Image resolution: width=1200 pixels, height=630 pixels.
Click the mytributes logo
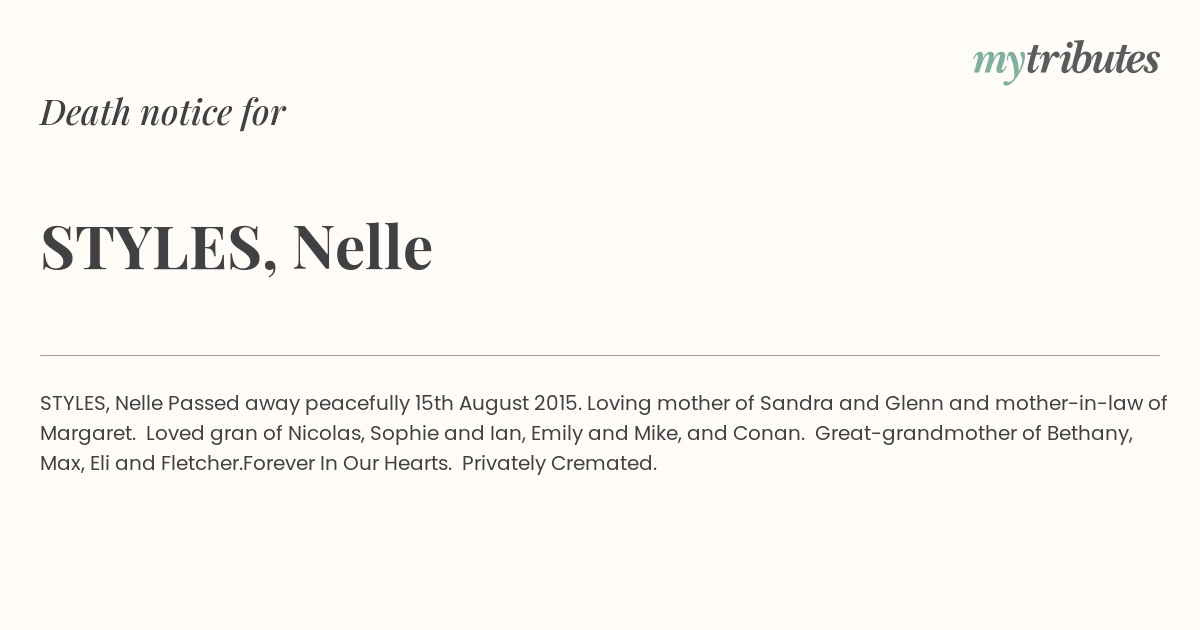pos(1066,60)
